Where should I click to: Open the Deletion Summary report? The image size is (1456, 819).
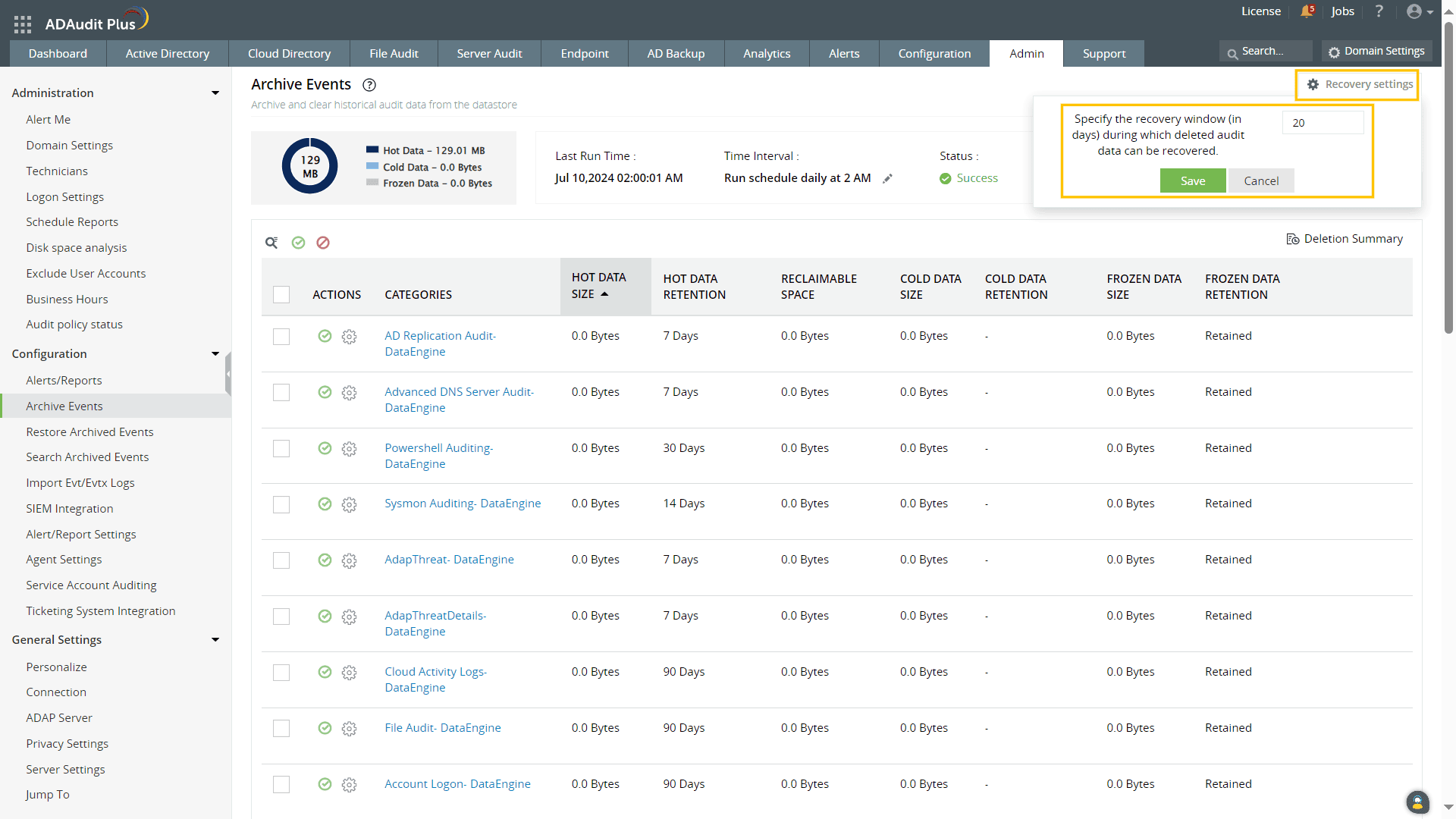point(1345,239)
